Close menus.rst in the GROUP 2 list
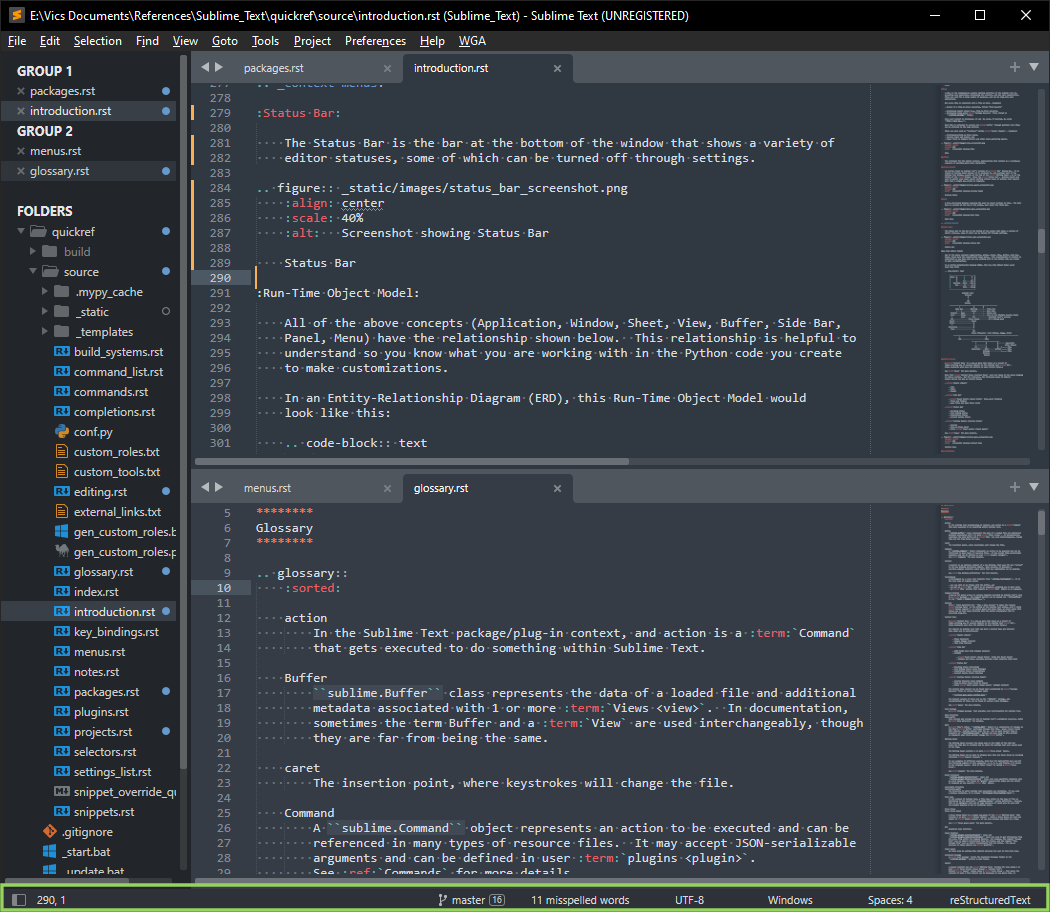The image size is (1050, 912). tap(21, 151)
